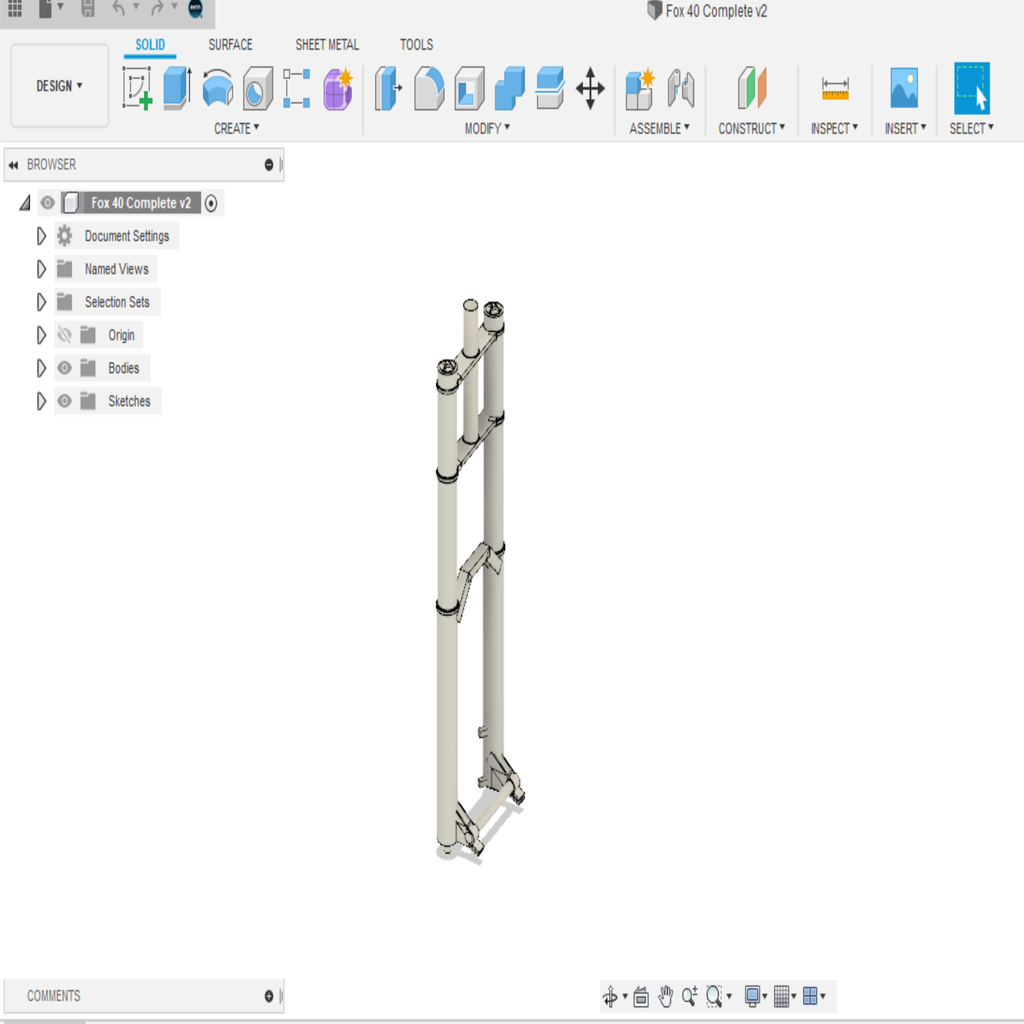
Task: Open the Viewports layout icon
Action: (810, 997)
